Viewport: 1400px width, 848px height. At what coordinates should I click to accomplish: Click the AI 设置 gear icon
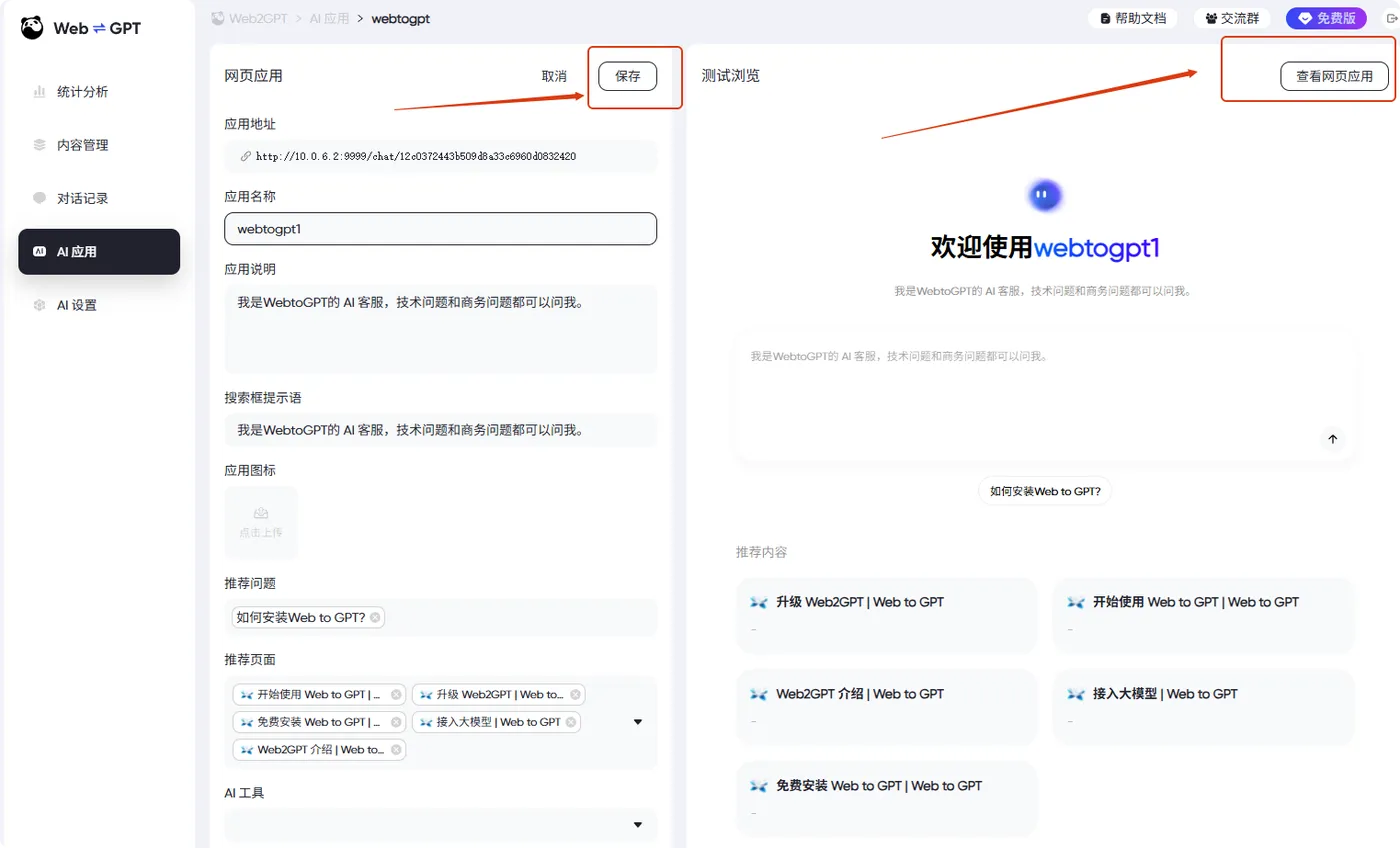point(39,305)
